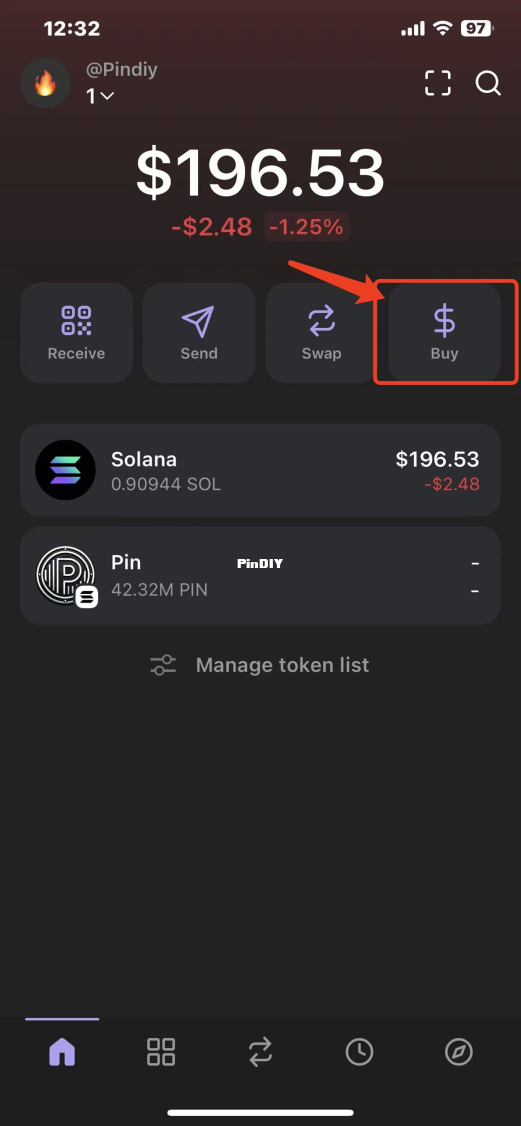The image size is (521, 1126).
Task: Open the compass Explore tab
Action: tap(459, 1053)
